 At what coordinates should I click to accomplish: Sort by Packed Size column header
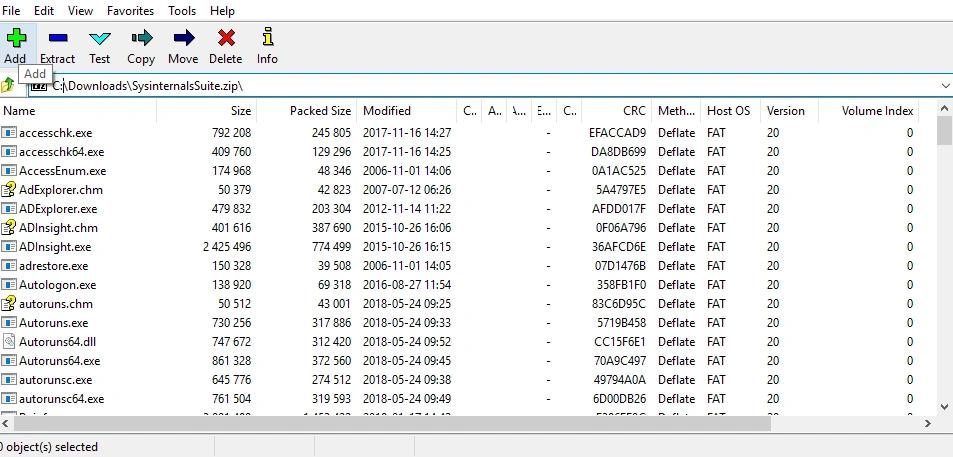[306, 111]
